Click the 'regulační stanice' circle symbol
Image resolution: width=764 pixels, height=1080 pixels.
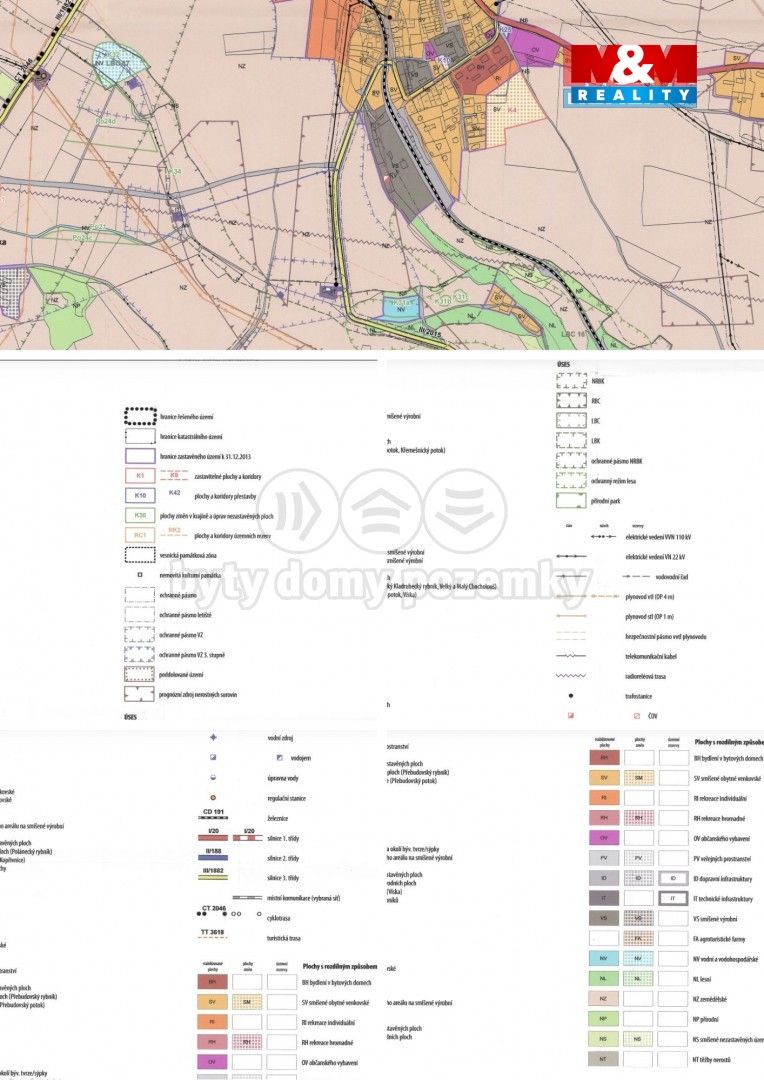click(214, 798)
